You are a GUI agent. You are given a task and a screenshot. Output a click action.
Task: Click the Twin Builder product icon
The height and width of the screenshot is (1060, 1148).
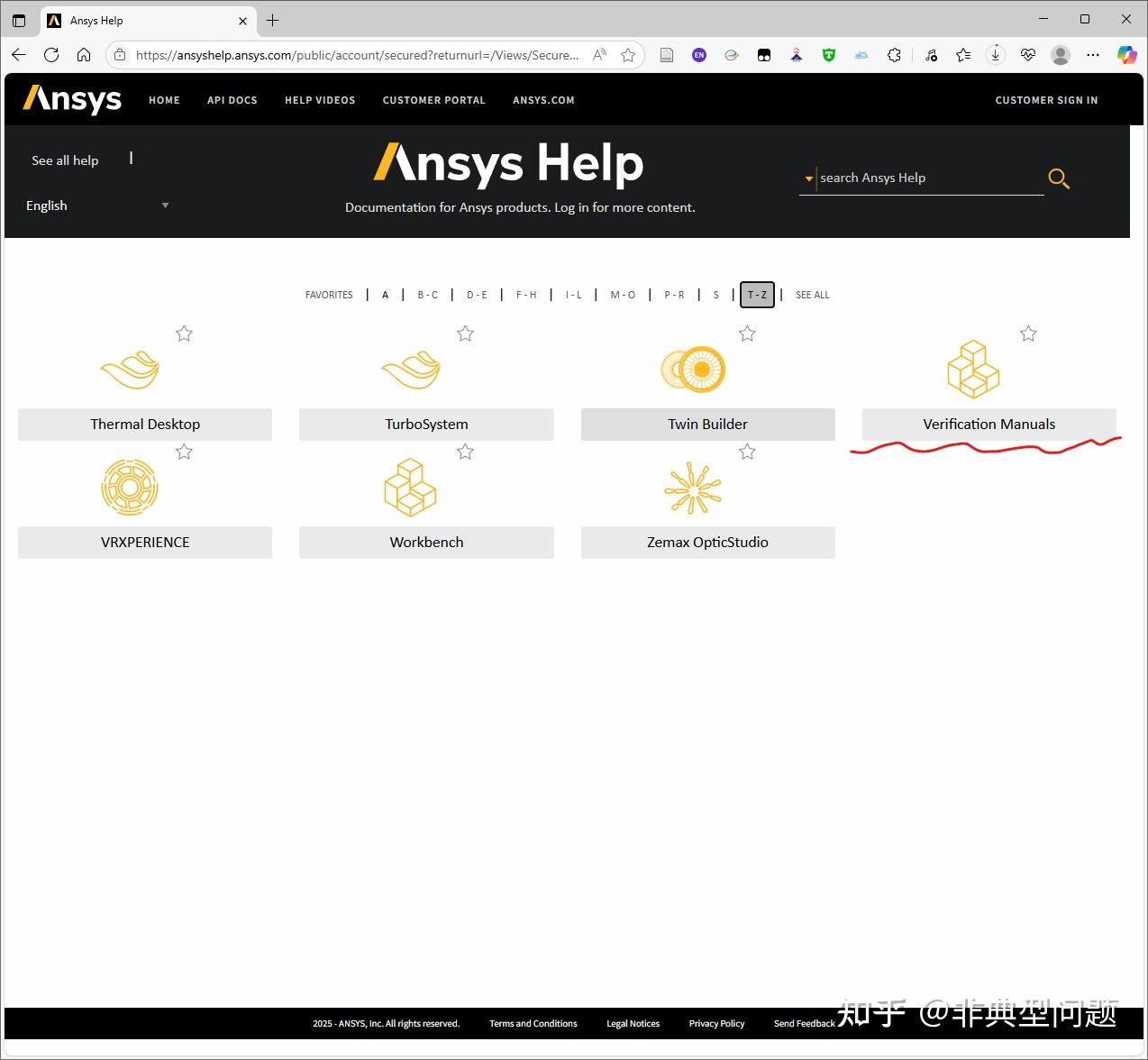[693, 370]
